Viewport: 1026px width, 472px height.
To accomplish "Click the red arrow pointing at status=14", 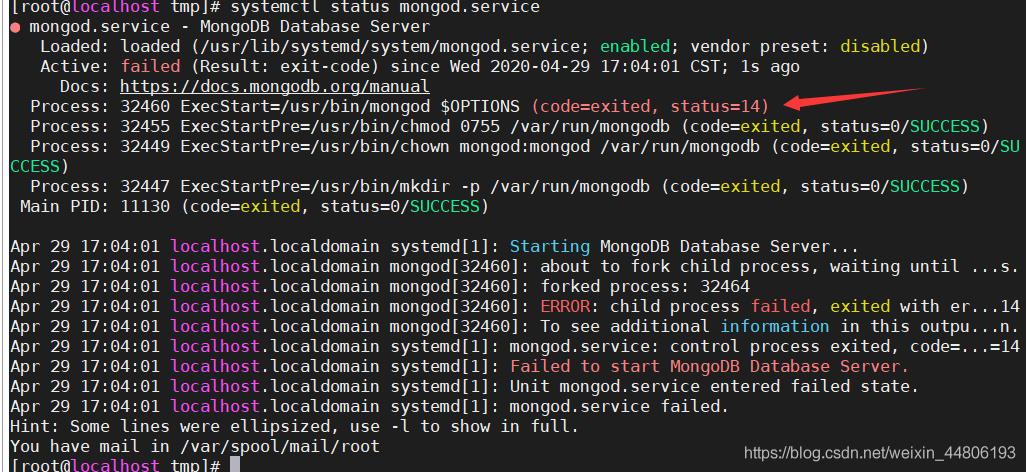I will click(x=853, y=98).
